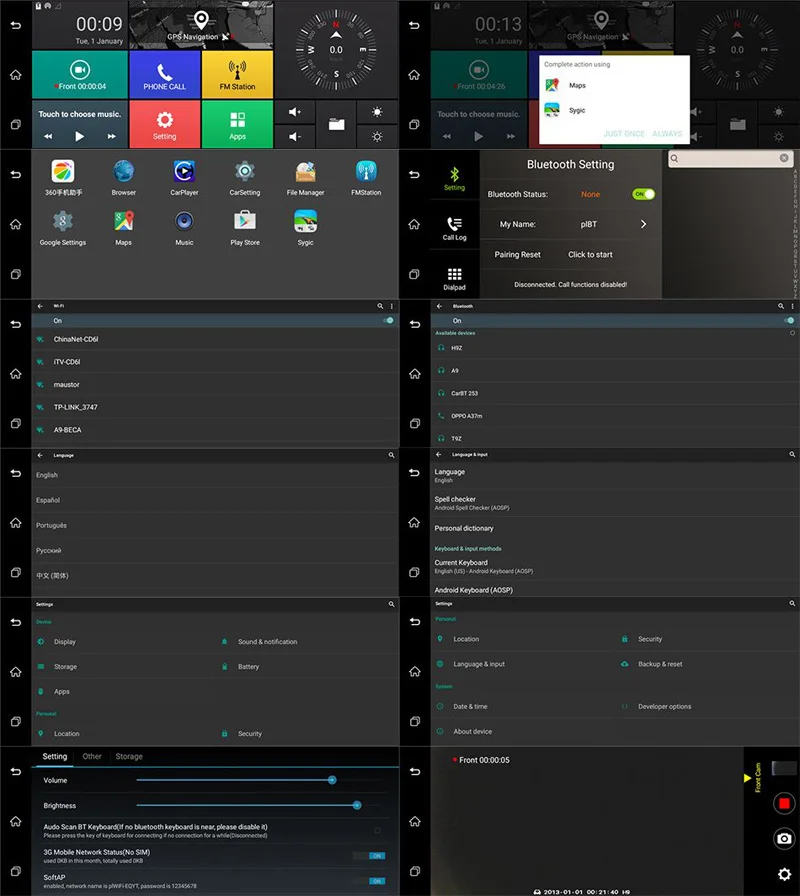800x896 pixels.
Task: Select Bluetooth Setting tab with Bluetooth icon
Action: (455, 178)
